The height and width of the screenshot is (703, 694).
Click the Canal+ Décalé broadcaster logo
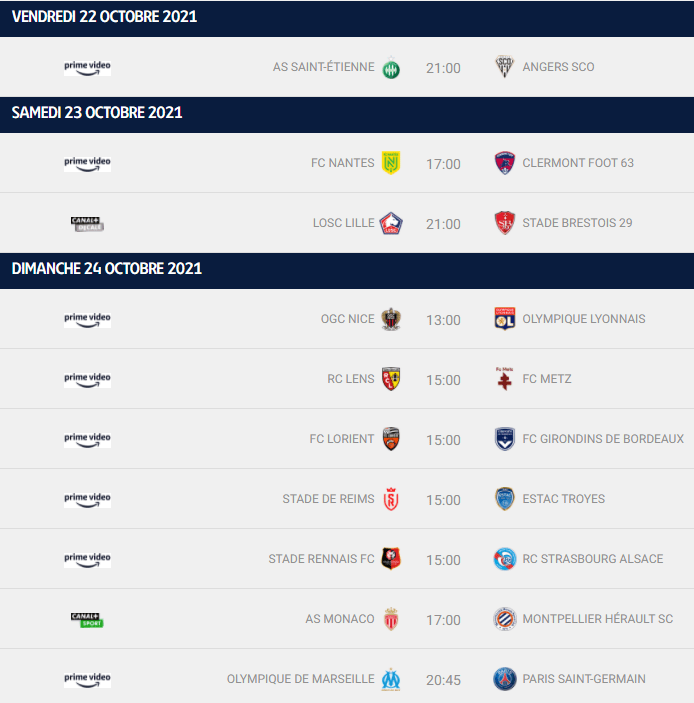pos(87,224)
